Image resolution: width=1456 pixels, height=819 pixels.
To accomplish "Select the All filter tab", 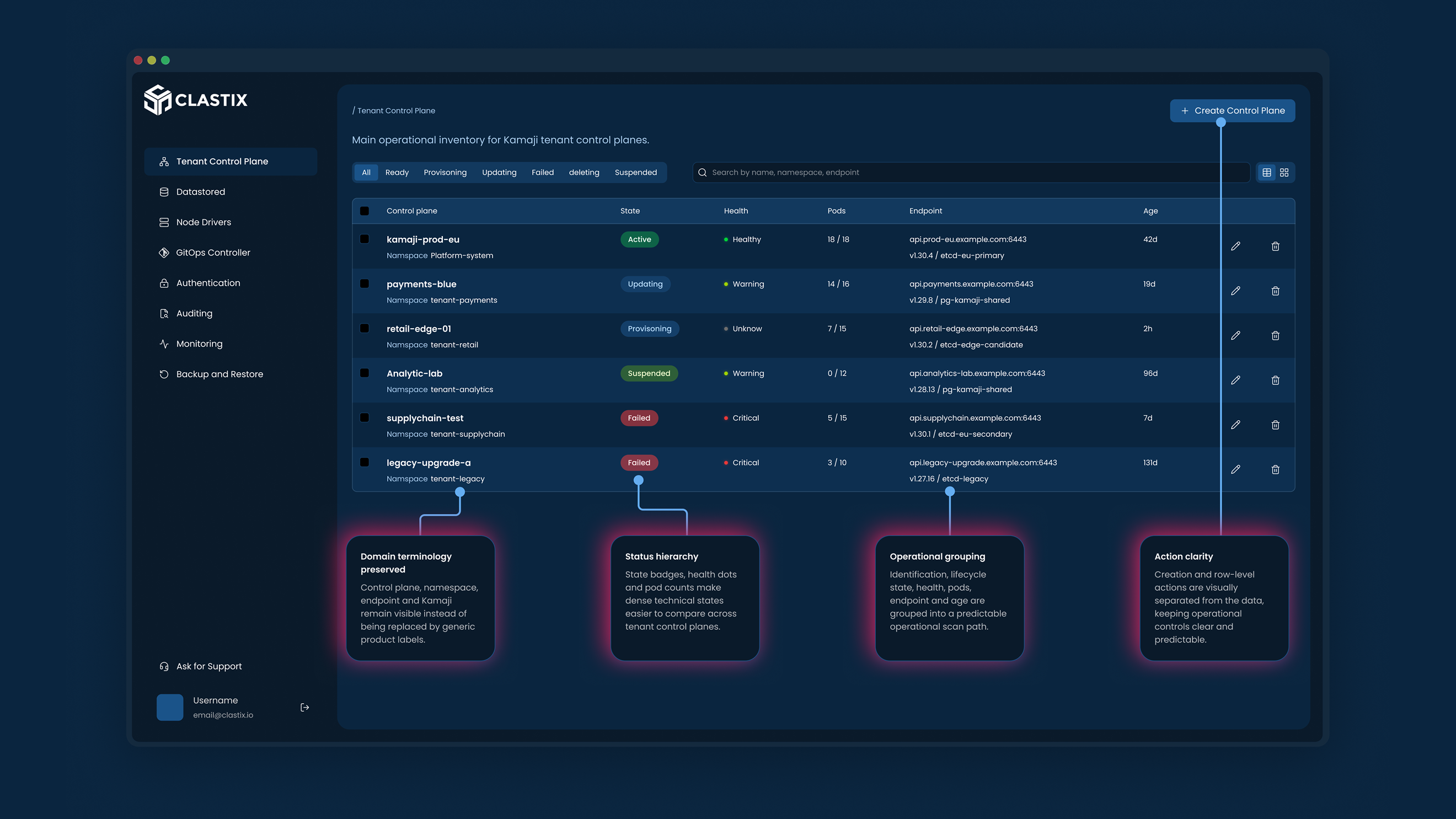I will (366, 173).
